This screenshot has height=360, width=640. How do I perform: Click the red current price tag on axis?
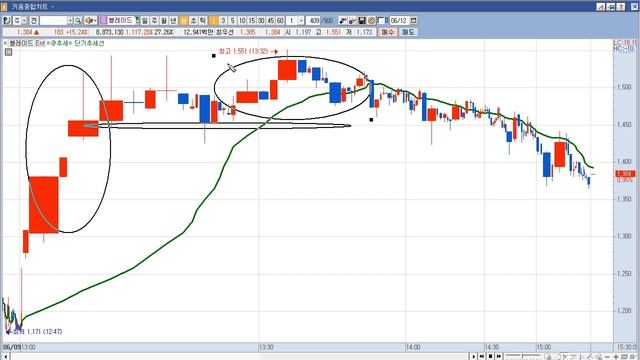[625, 173]
